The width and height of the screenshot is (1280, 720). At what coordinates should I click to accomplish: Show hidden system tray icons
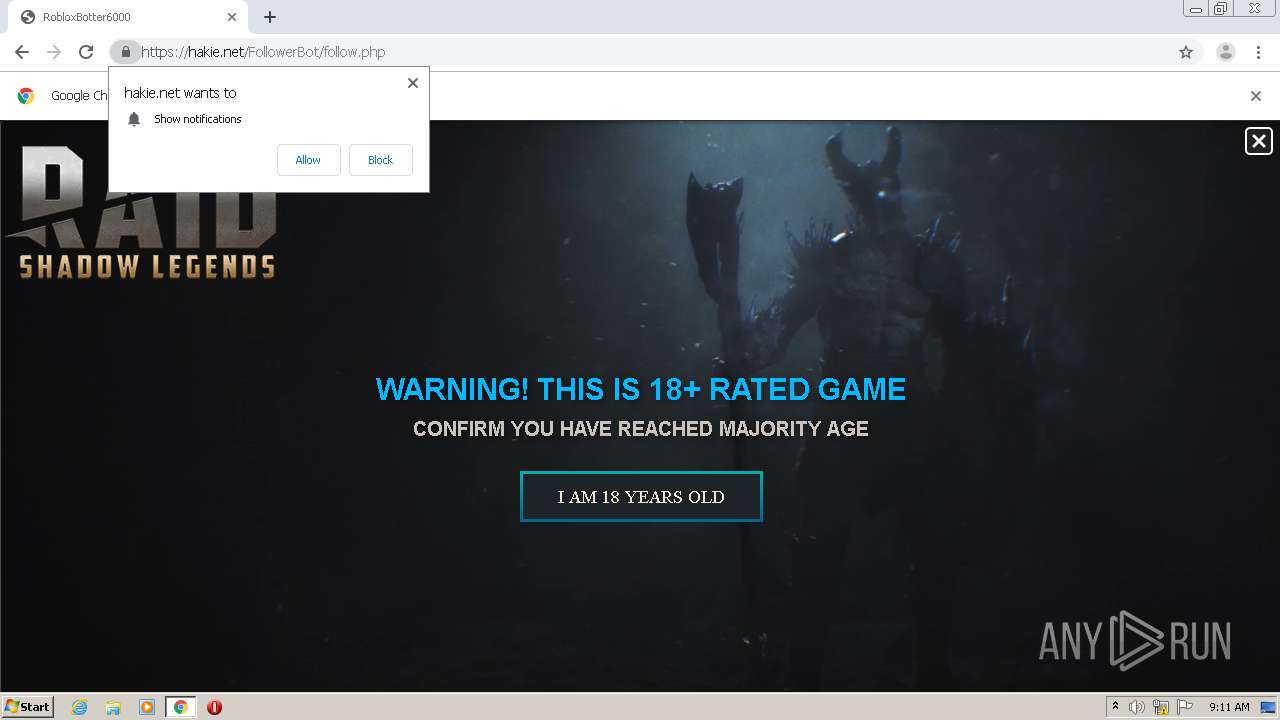click(x=1115, y=707)
